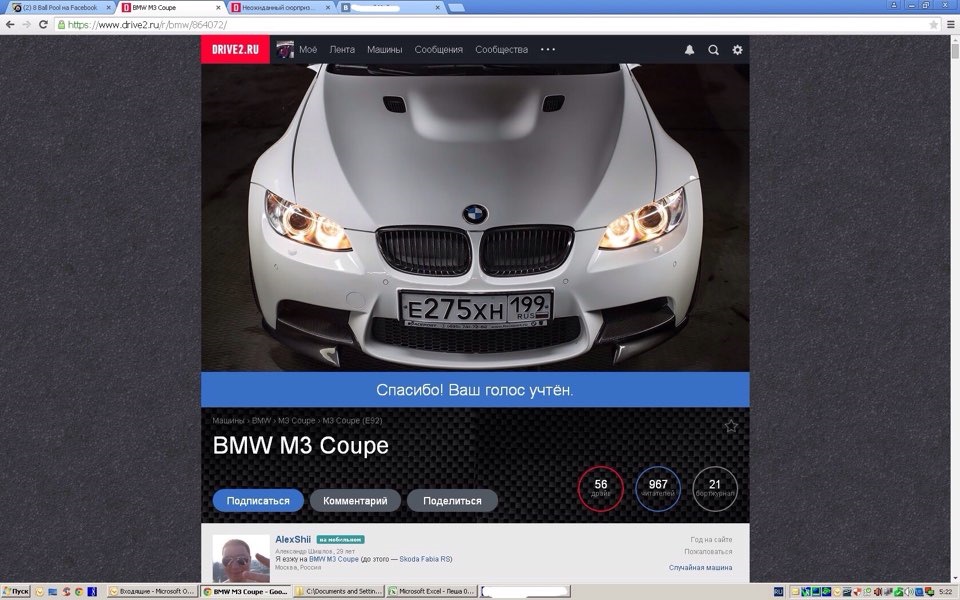Close the BMW M3 Coupe tab
Viewport: 960px width, 600px height.
[219, 8]
